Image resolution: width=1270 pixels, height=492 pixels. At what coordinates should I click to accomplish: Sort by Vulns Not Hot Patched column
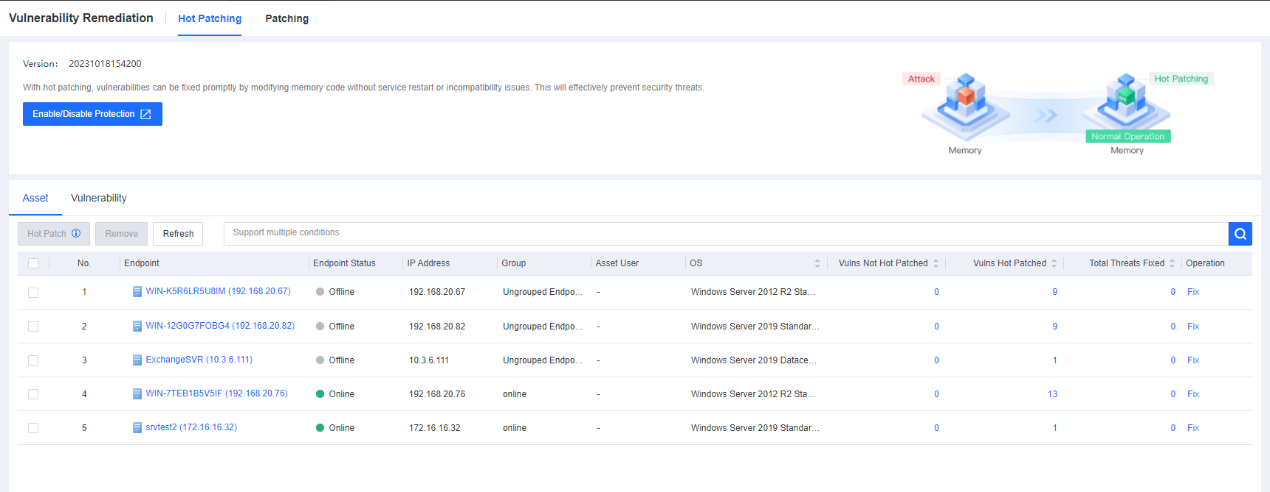[x=936, y=264]
